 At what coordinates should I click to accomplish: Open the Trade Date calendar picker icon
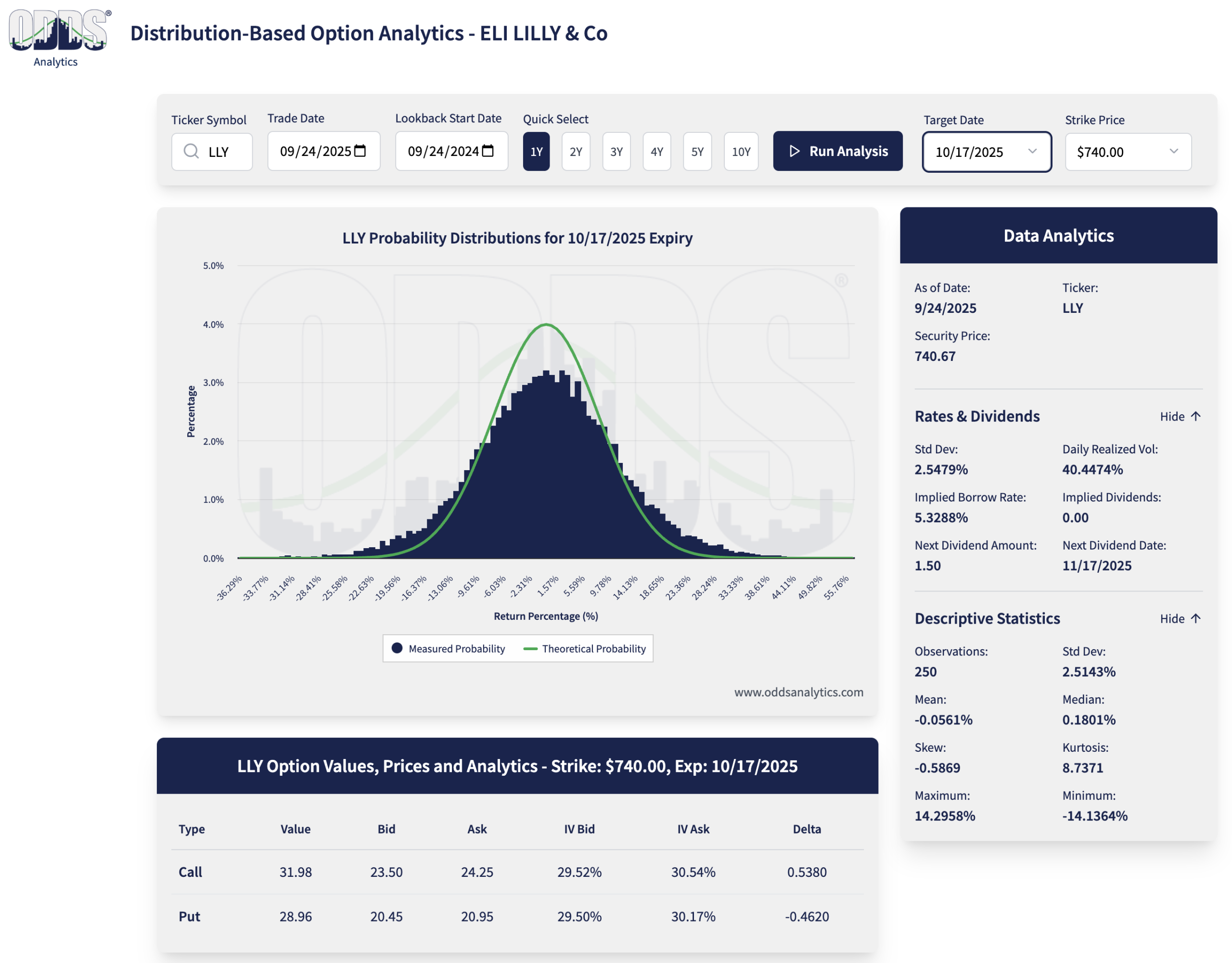pos(360,151)
